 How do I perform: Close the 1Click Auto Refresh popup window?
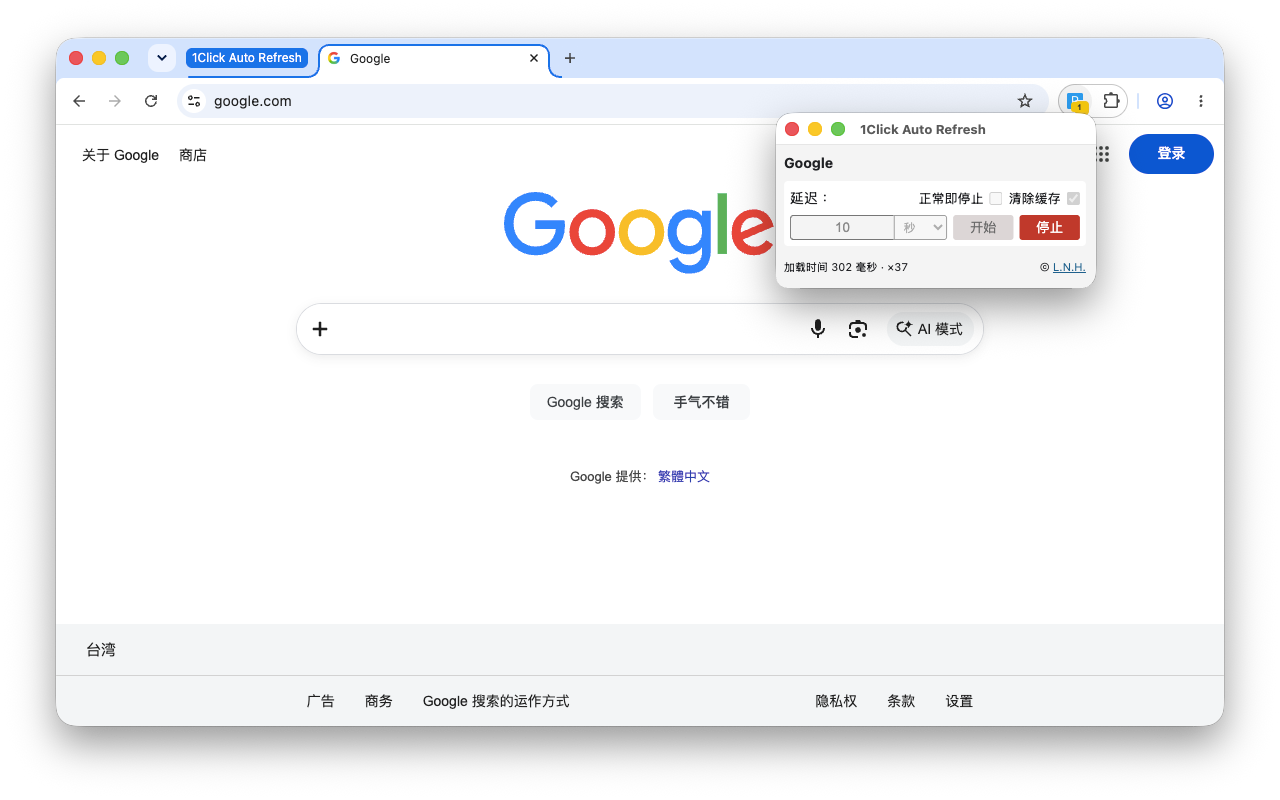tap(792, 129)
